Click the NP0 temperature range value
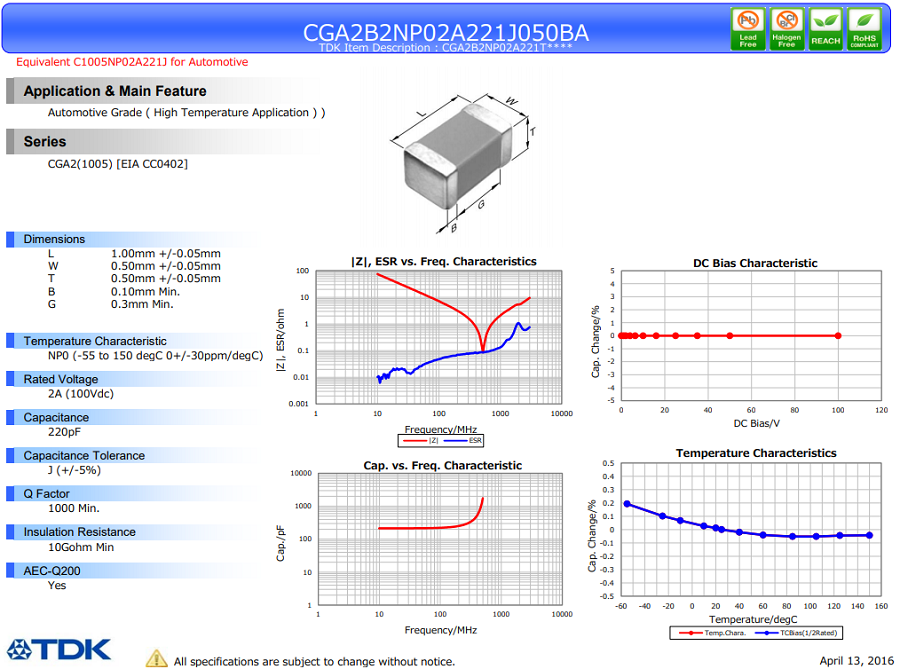The image size is (900, 669). coord(156,356)
